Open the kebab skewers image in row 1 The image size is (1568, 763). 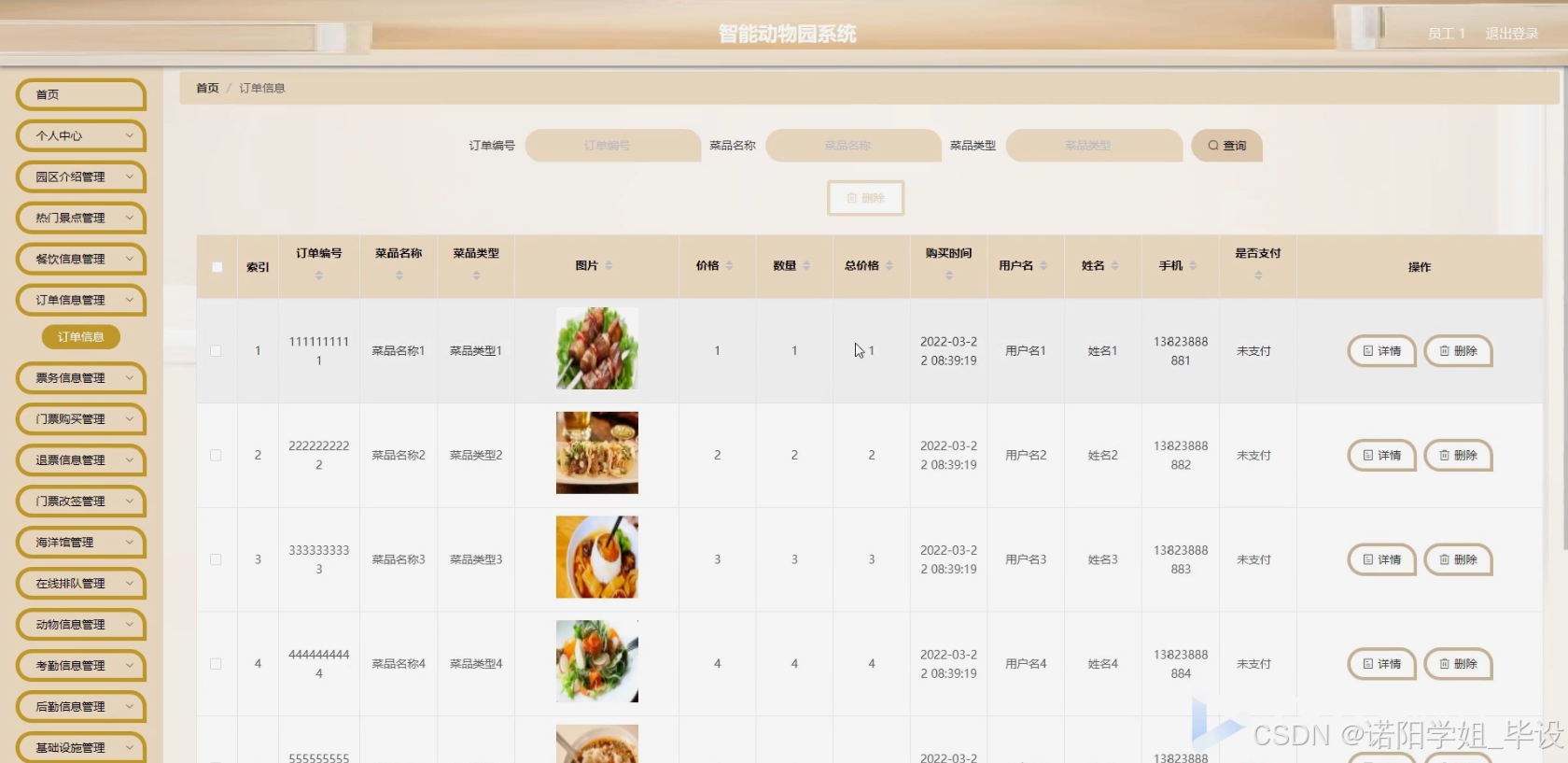pos(597,348)
